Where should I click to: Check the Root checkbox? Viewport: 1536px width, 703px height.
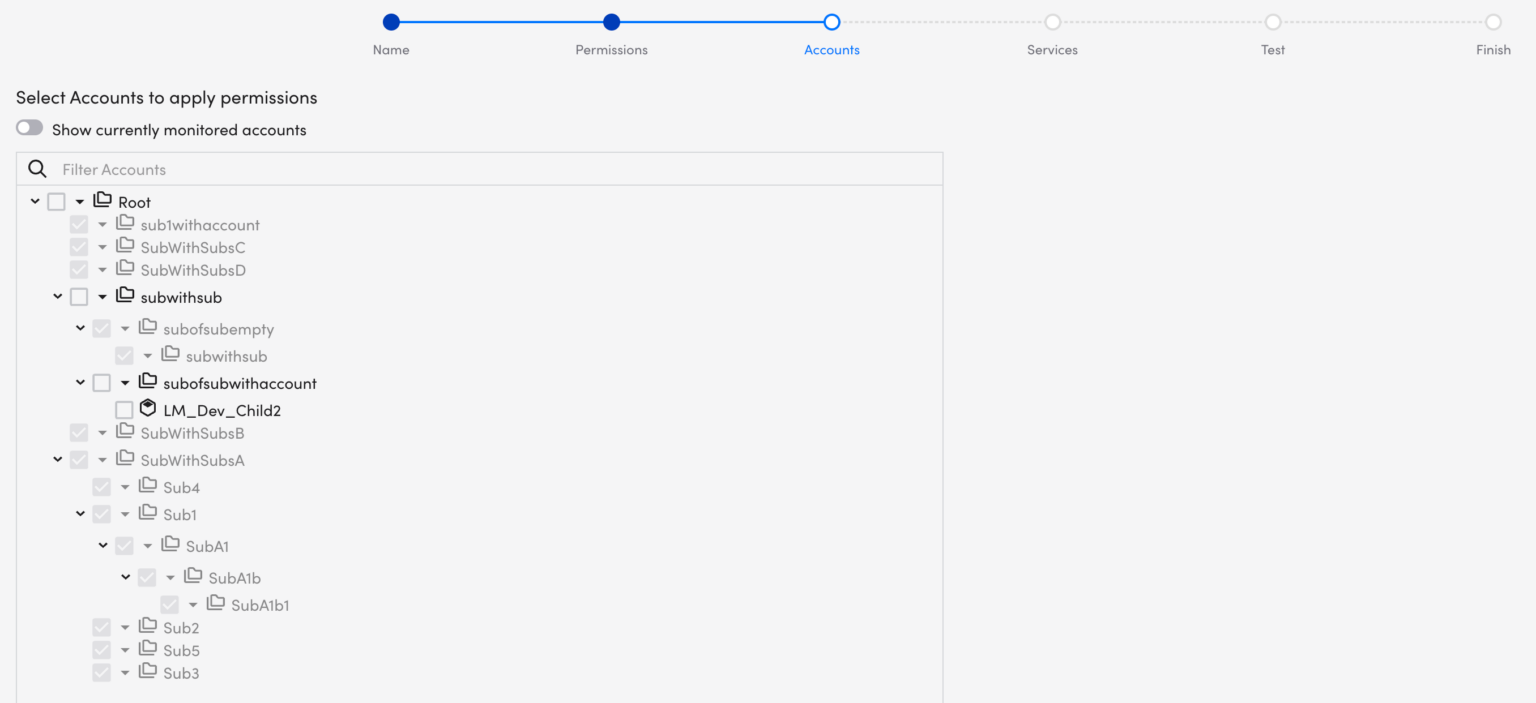(x=56, y=200)
